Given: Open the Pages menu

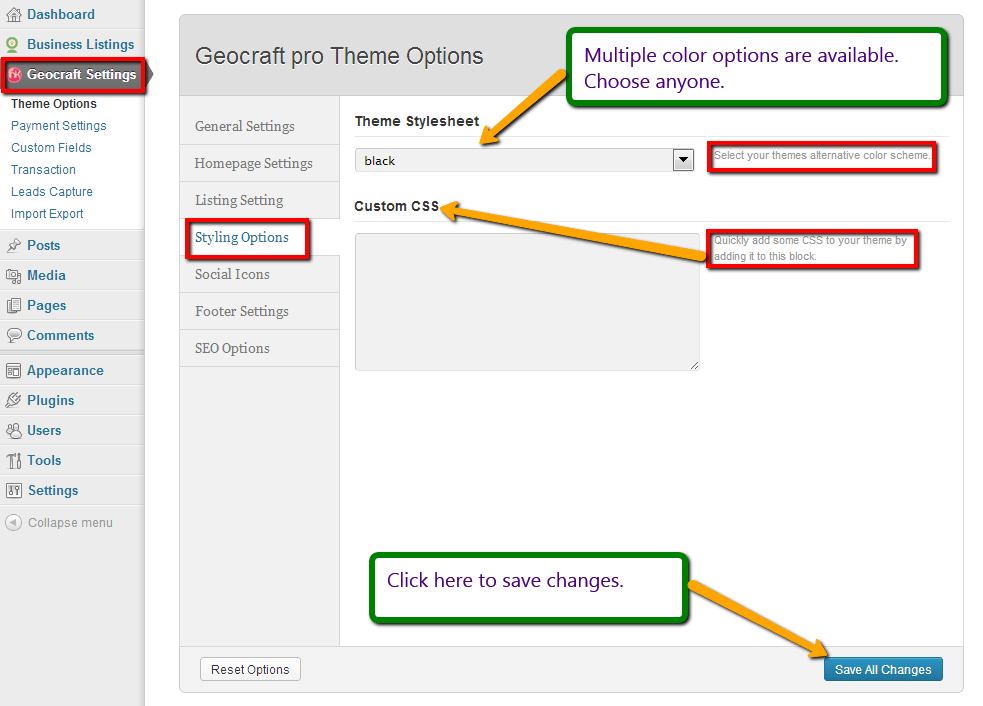Looking at the screenshot, I should coord(46,306).
